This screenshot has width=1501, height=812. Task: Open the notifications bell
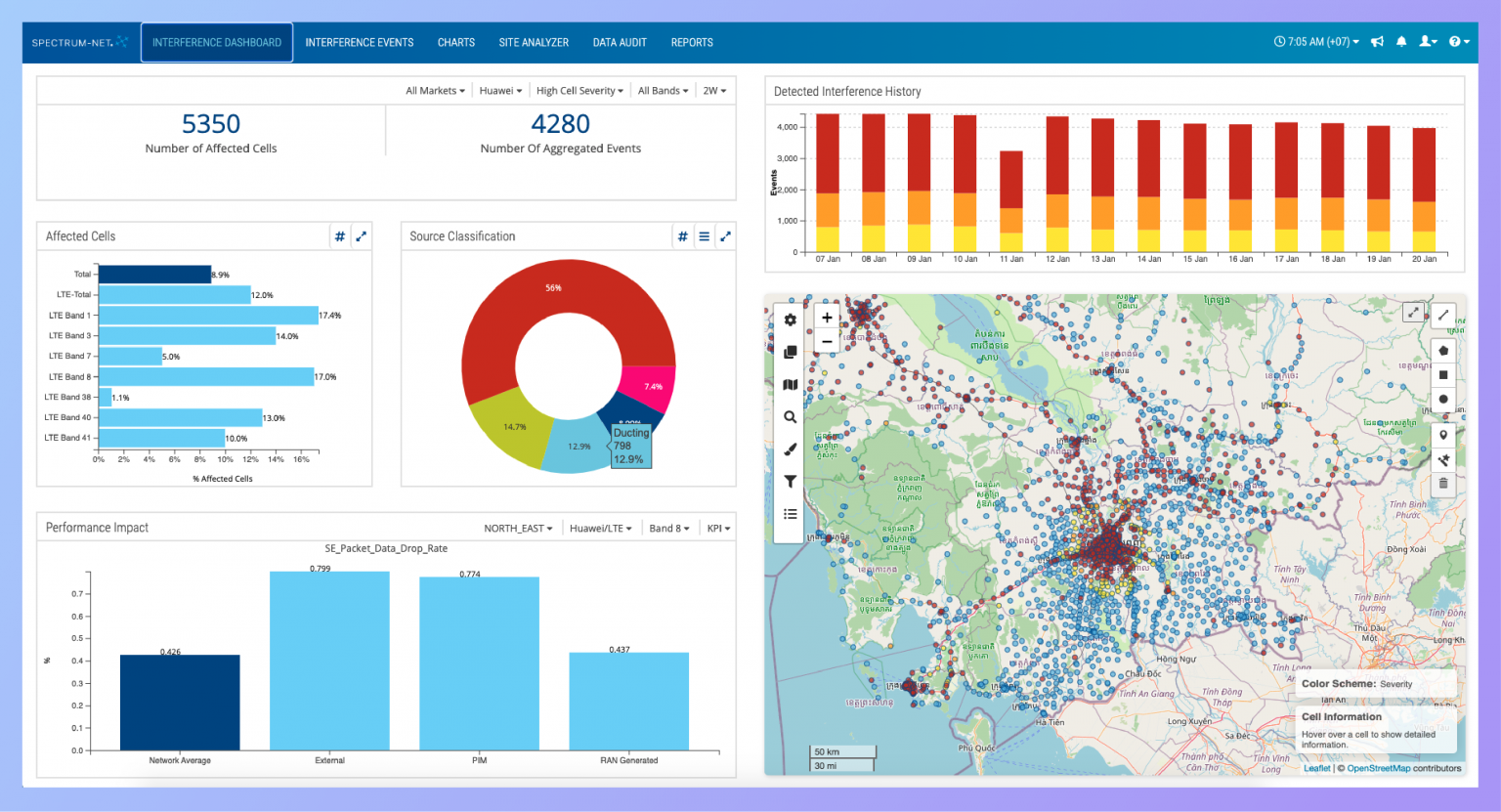(1401, 42)
